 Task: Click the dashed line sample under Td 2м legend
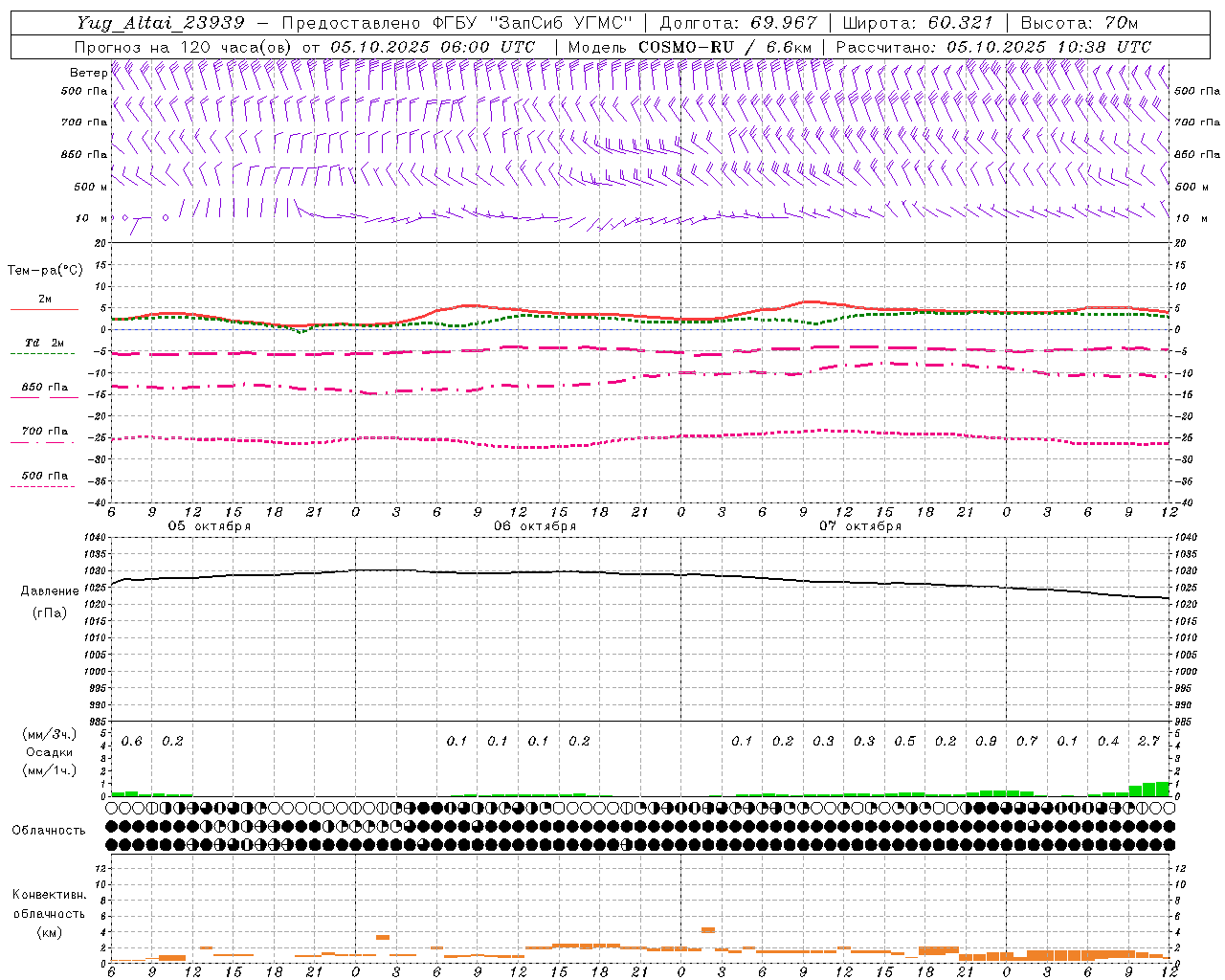click(x=42, y=354)
